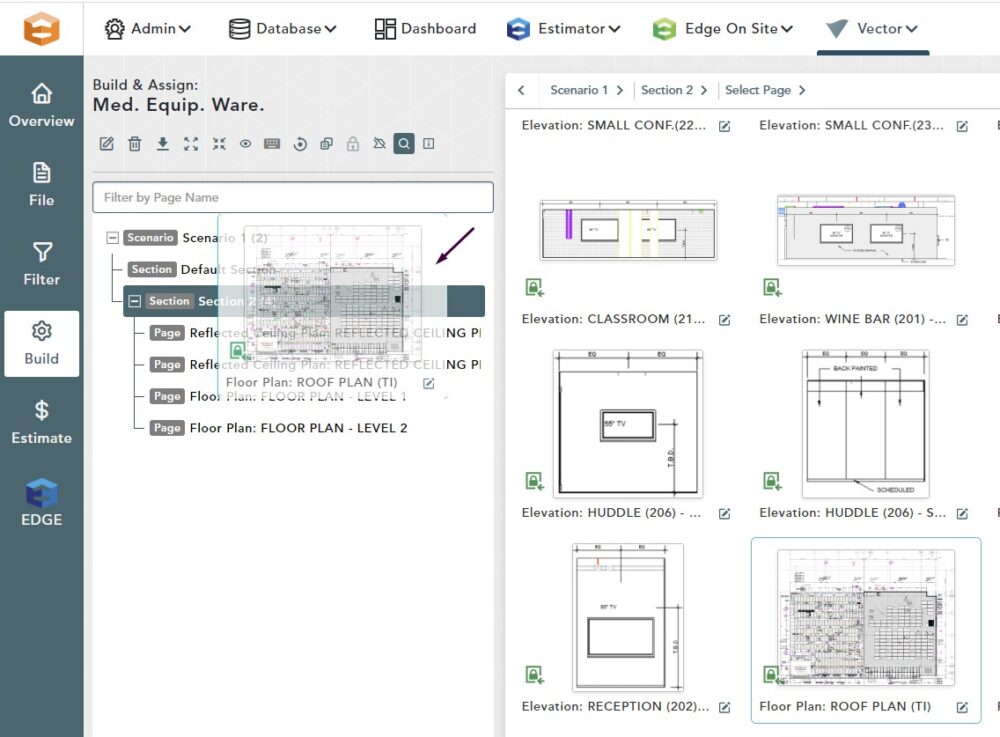1000x737 pixels.
Task: Open the edit icon beside Elevation: CLASSROOM
Action: click(x=725, y=320)
